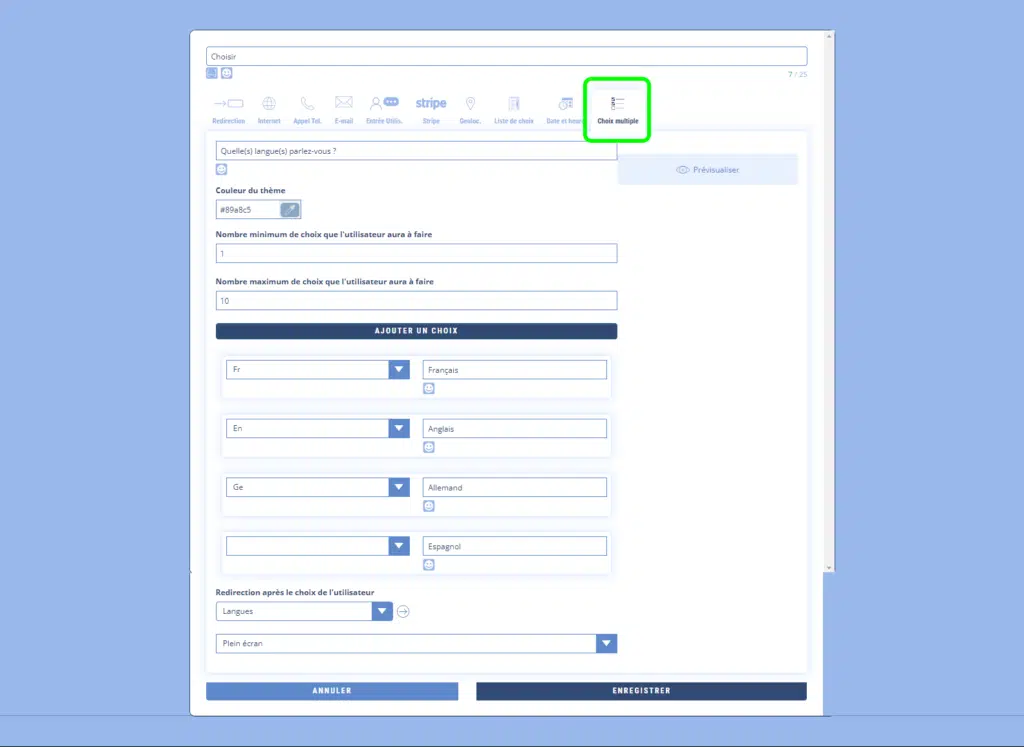Image resolution: width=1024 pixels, height=747 pixels.
Task: Expand the Fr language code dropdown
Action: [399, 370]
